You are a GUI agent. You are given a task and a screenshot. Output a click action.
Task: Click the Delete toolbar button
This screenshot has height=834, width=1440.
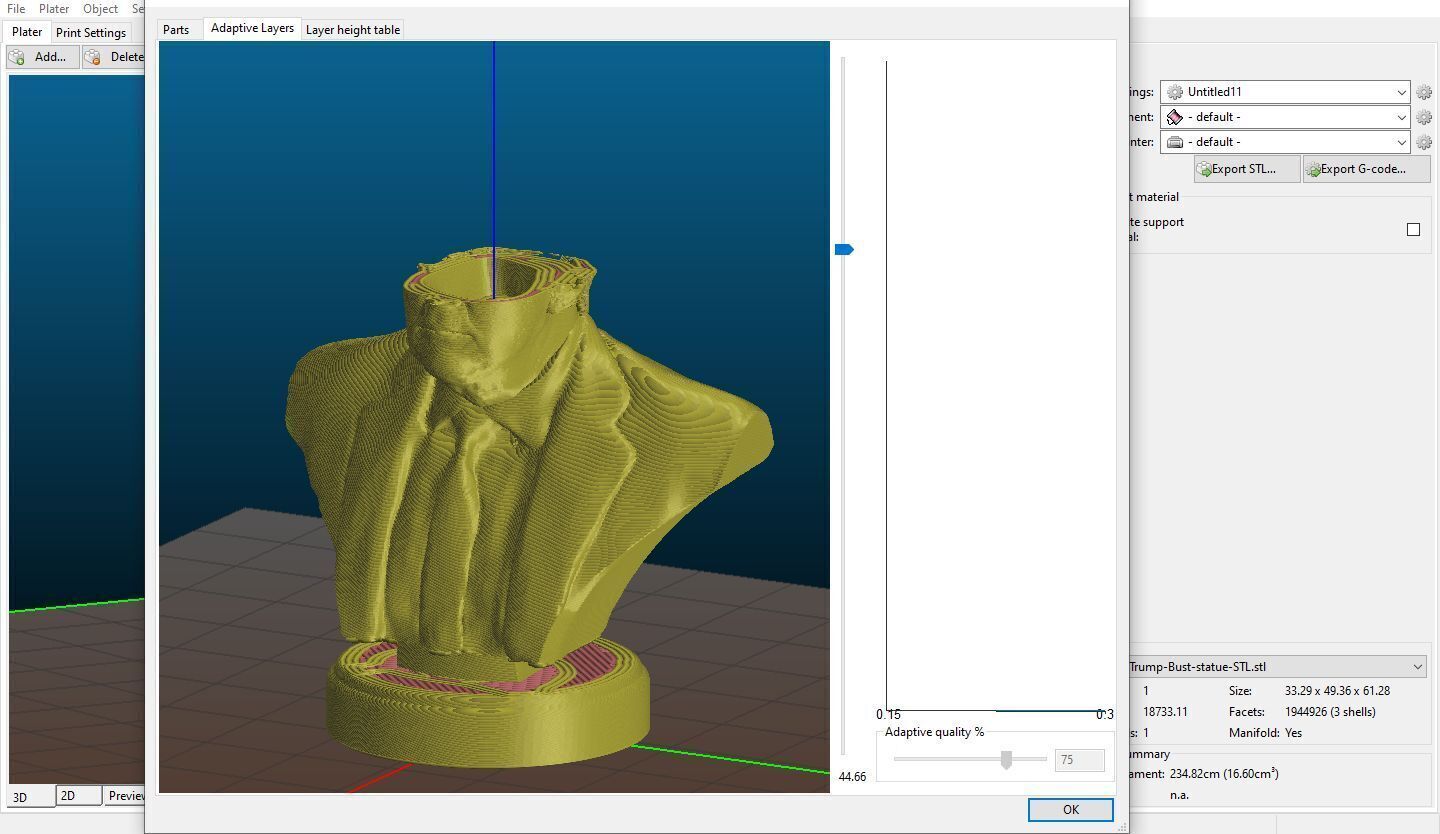(x=113, y=57)
